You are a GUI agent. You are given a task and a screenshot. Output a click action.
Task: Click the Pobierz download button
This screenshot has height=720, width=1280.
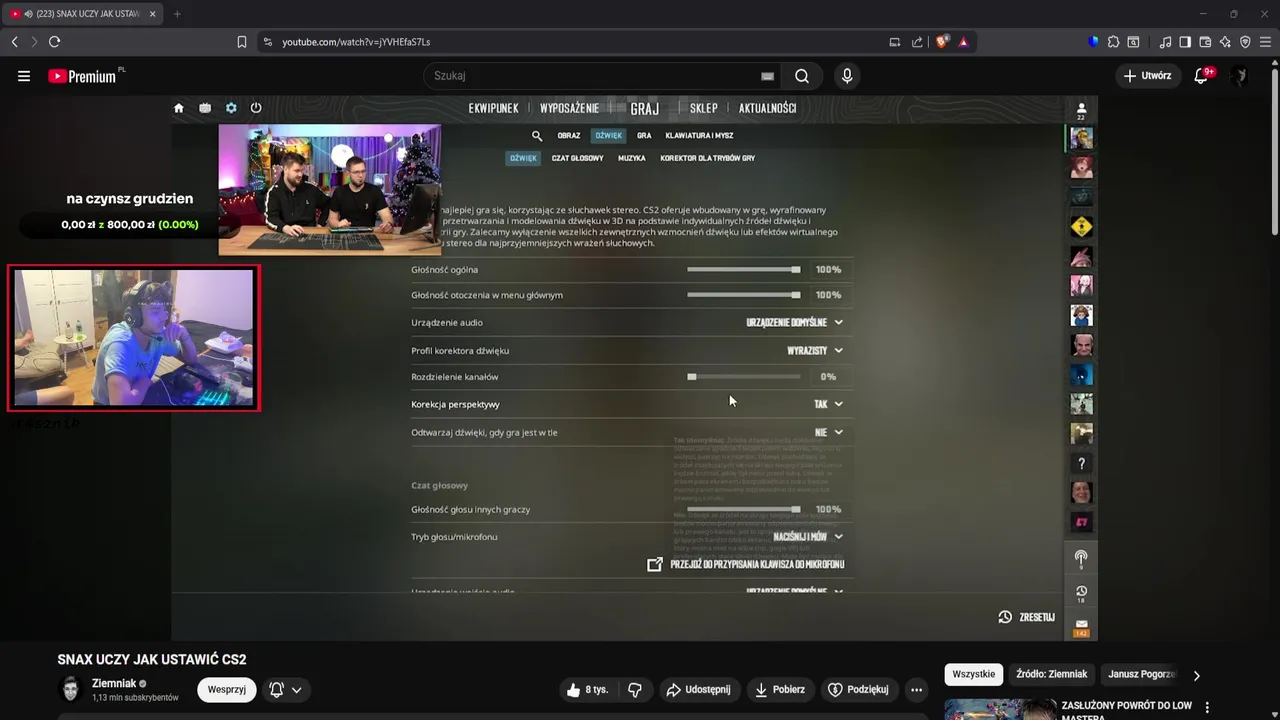point(779,689)
